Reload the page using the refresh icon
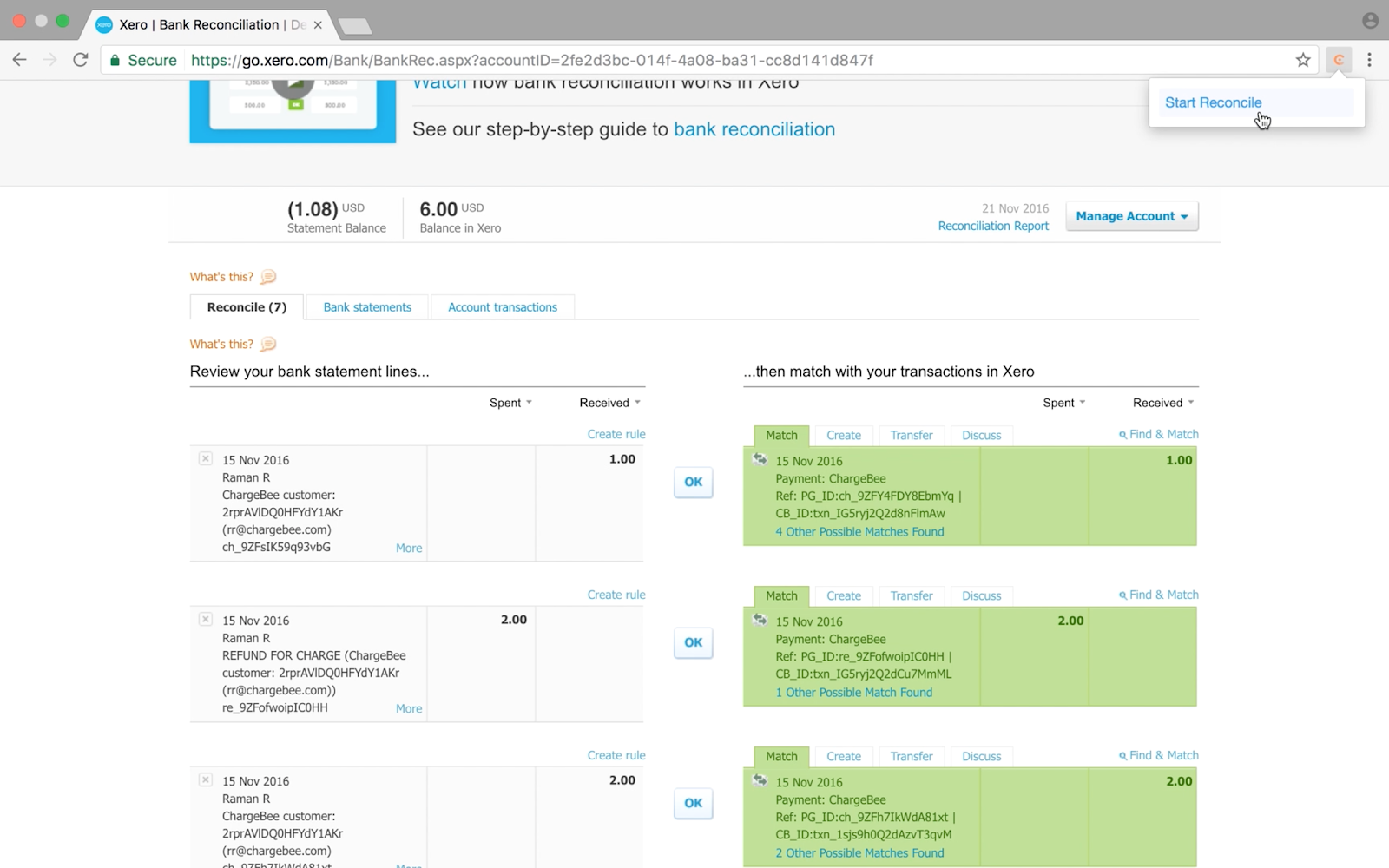Image resolution: width=1389 pixels, height=868 pixels. coord(80,60)
